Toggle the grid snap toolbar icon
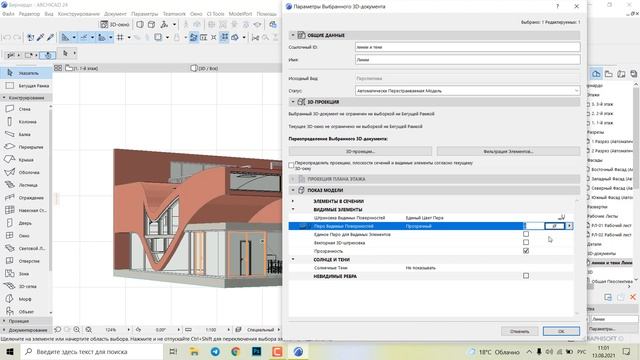The width and height of the screenshot is (640, 360). pyautogui.click(x=120, y=38)
